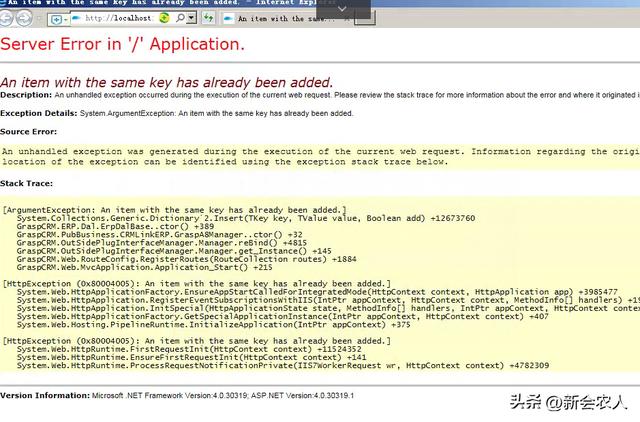The width and height of the screenshot is (640, 422).
Task: Open a new tab with blank tab button
Action: (x=364, y=19)
